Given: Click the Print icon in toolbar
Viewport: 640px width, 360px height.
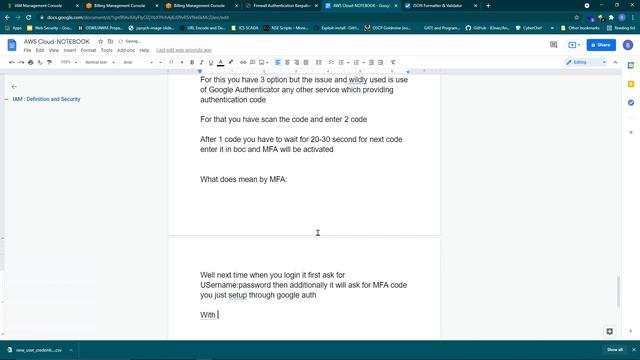Looking at the screenshot, I should pos(31,62).
